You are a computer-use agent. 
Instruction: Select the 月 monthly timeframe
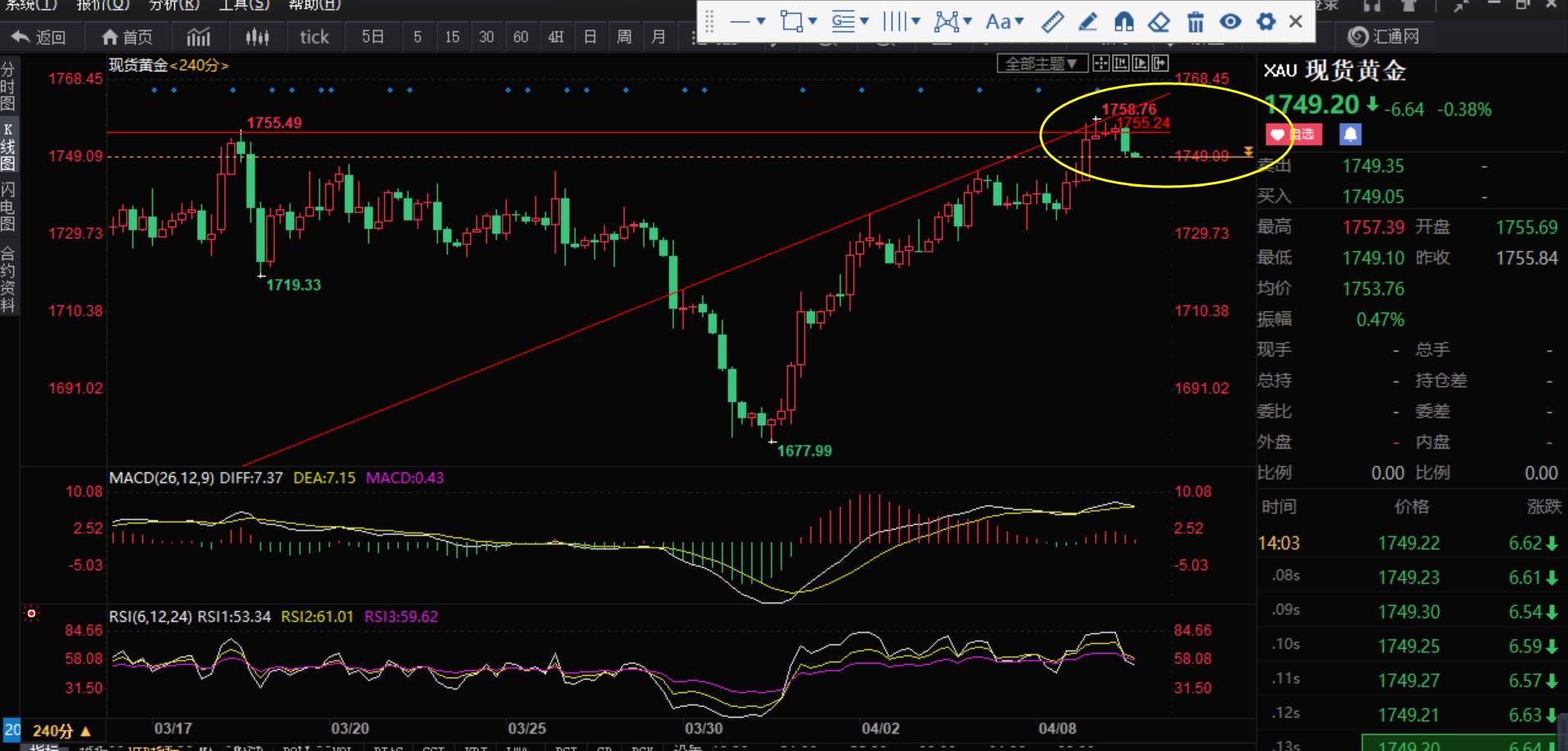[x=658, y=37]
